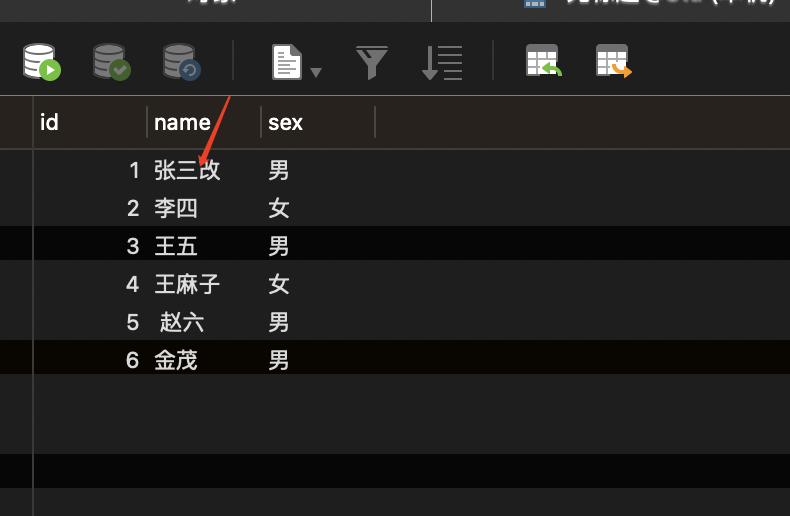Screen dimensions: 790x516
Task: Click the id cell with value 6
Action: [x=132, y=360]
